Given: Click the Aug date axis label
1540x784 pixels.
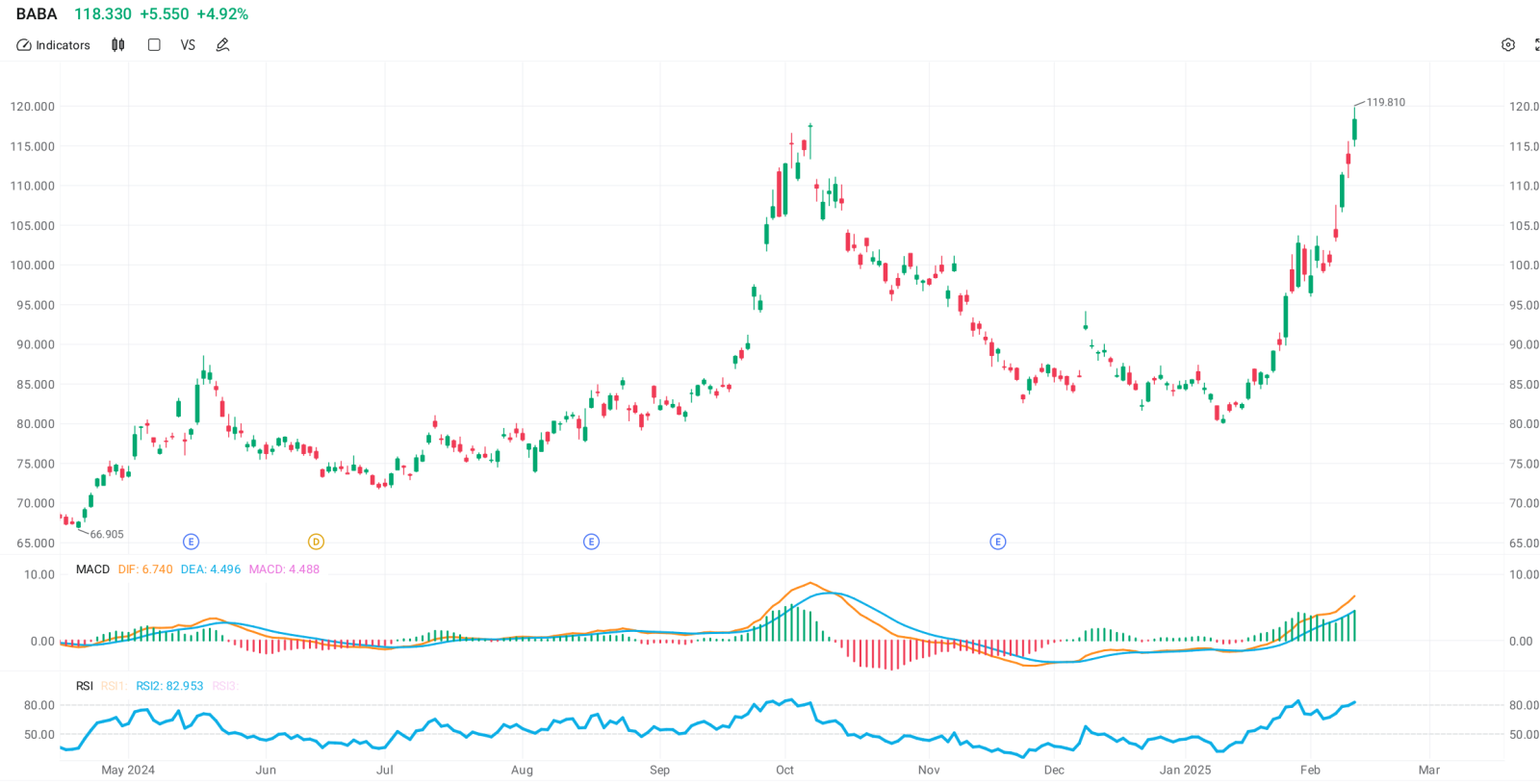Looking at the screenshot, I should [x=522, y=770].
